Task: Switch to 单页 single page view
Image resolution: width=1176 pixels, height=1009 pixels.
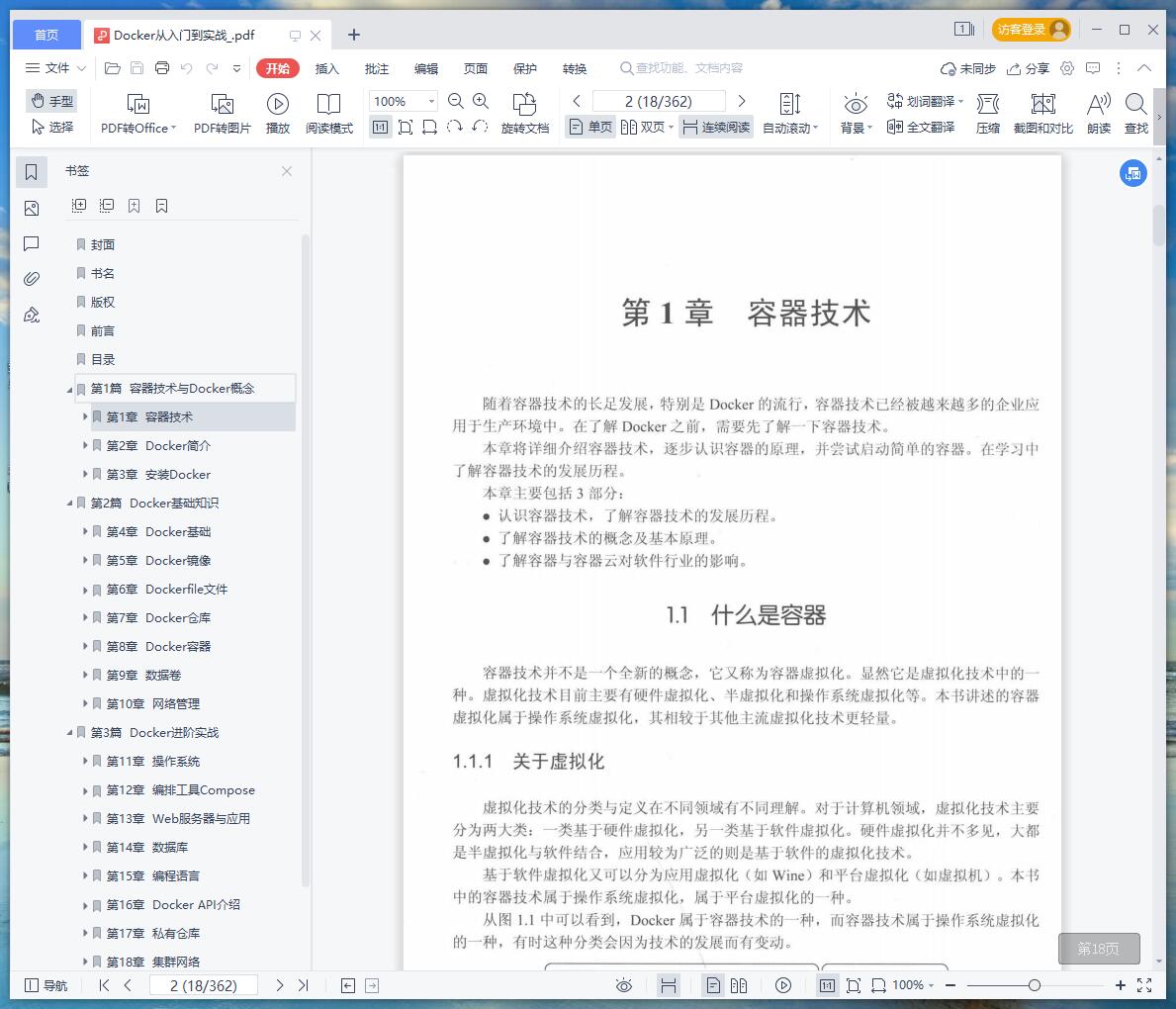Action: click(x=590, y=128)
